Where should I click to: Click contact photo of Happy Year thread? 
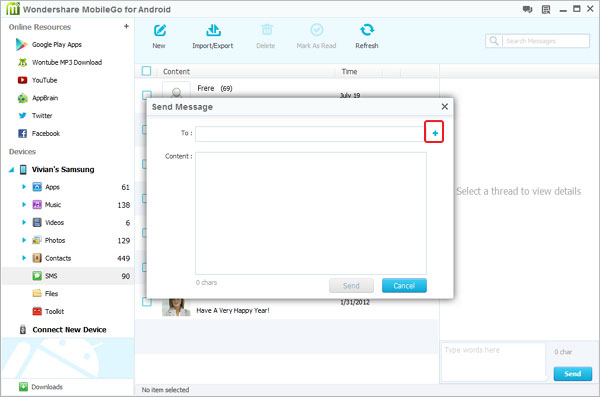[176, 307]
